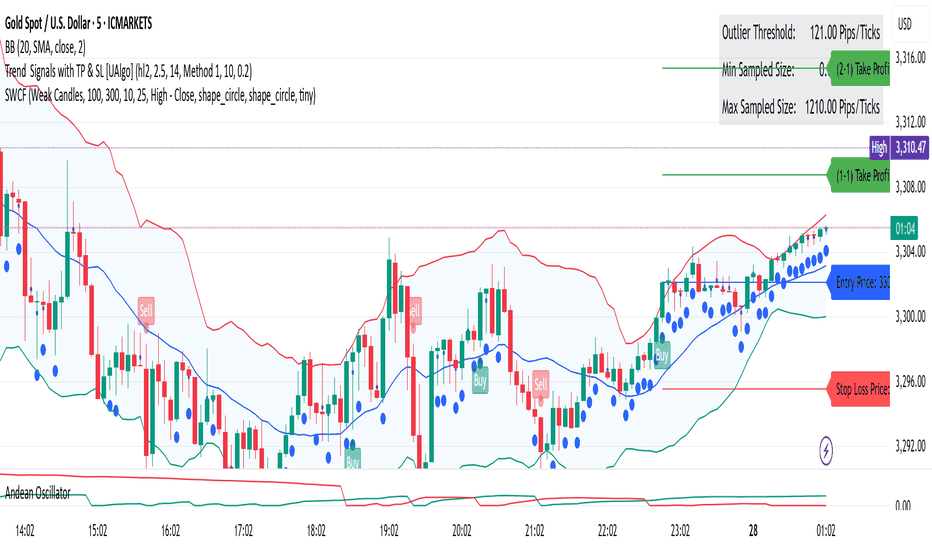
Task: Click the High 3,310.47 price tag
Action: coord(899,147)
